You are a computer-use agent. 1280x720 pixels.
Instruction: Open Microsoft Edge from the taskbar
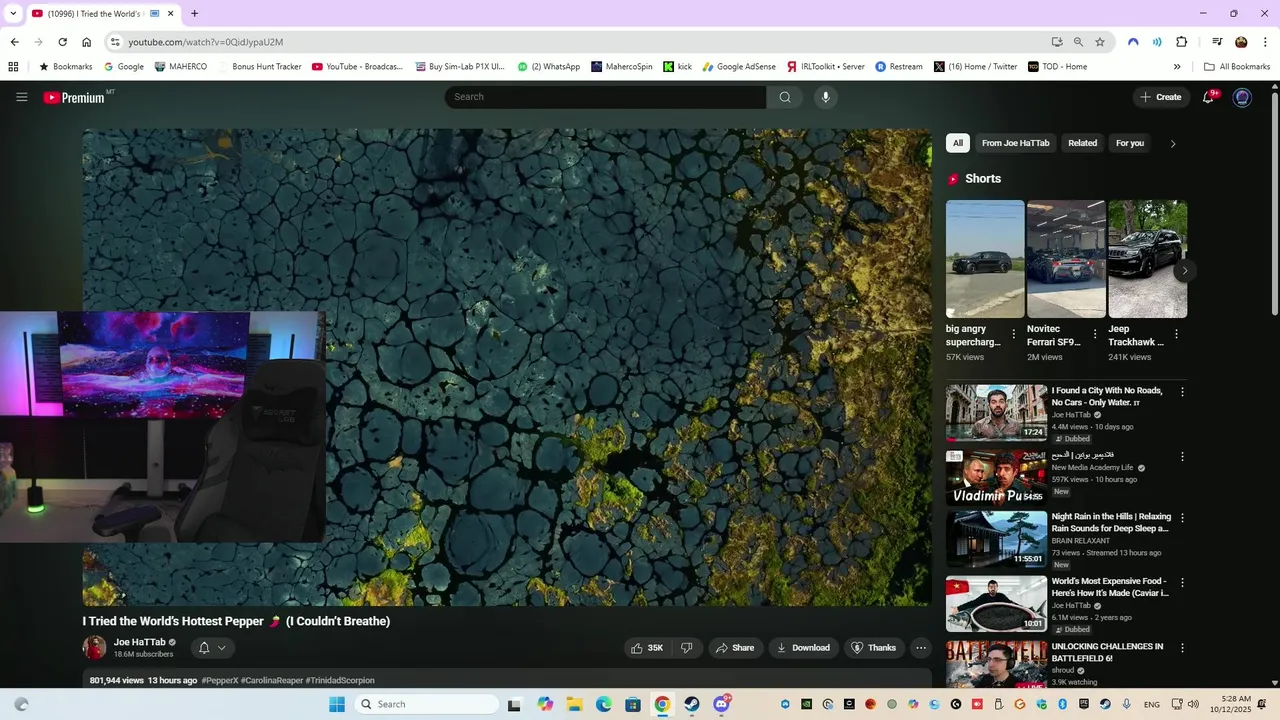pyautogui.click(x=604, y=704)
